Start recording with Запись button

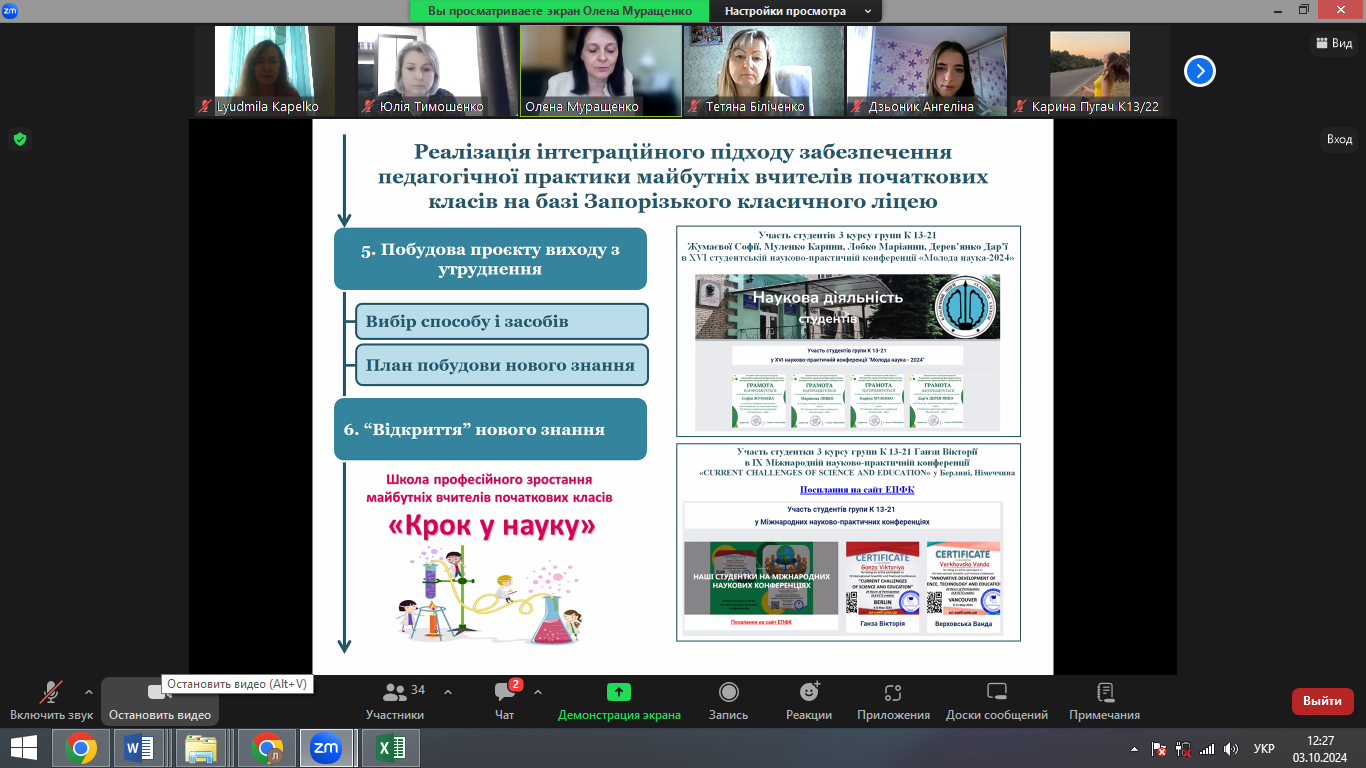728,700
